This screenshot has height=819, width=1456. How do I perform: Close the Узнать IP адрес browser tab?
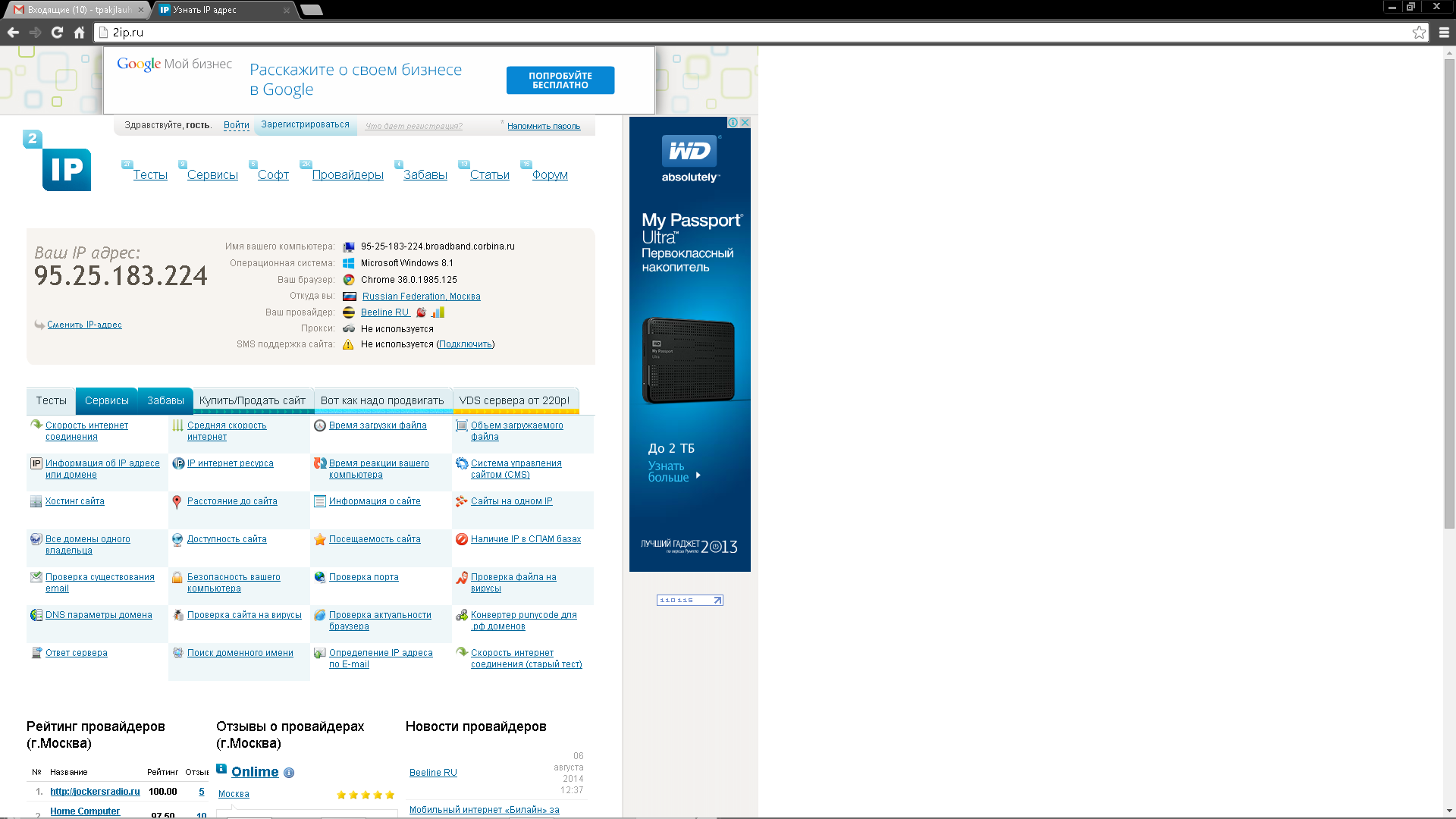pos(287,10)
